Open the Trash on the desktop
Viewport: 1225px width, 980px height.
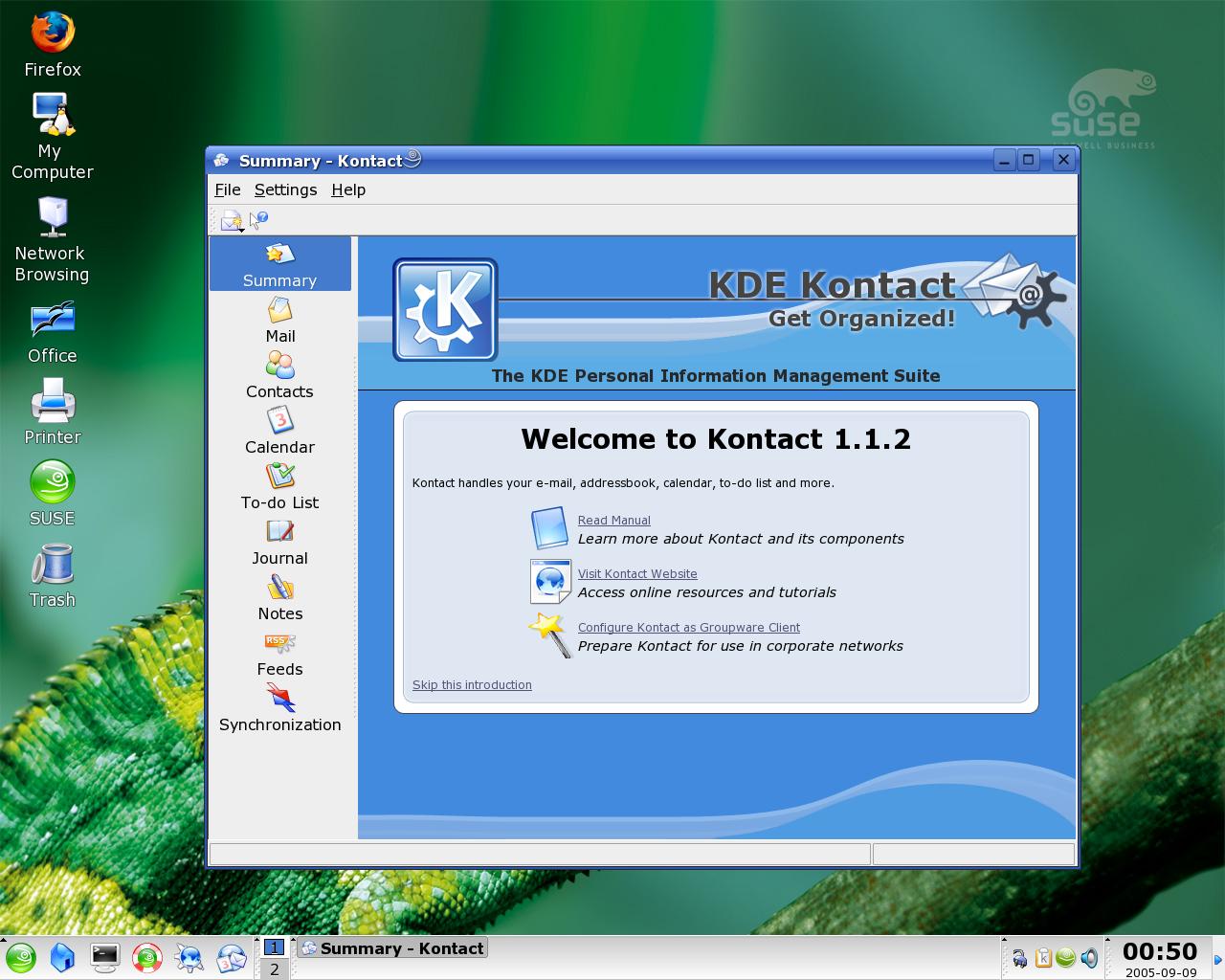53,576
